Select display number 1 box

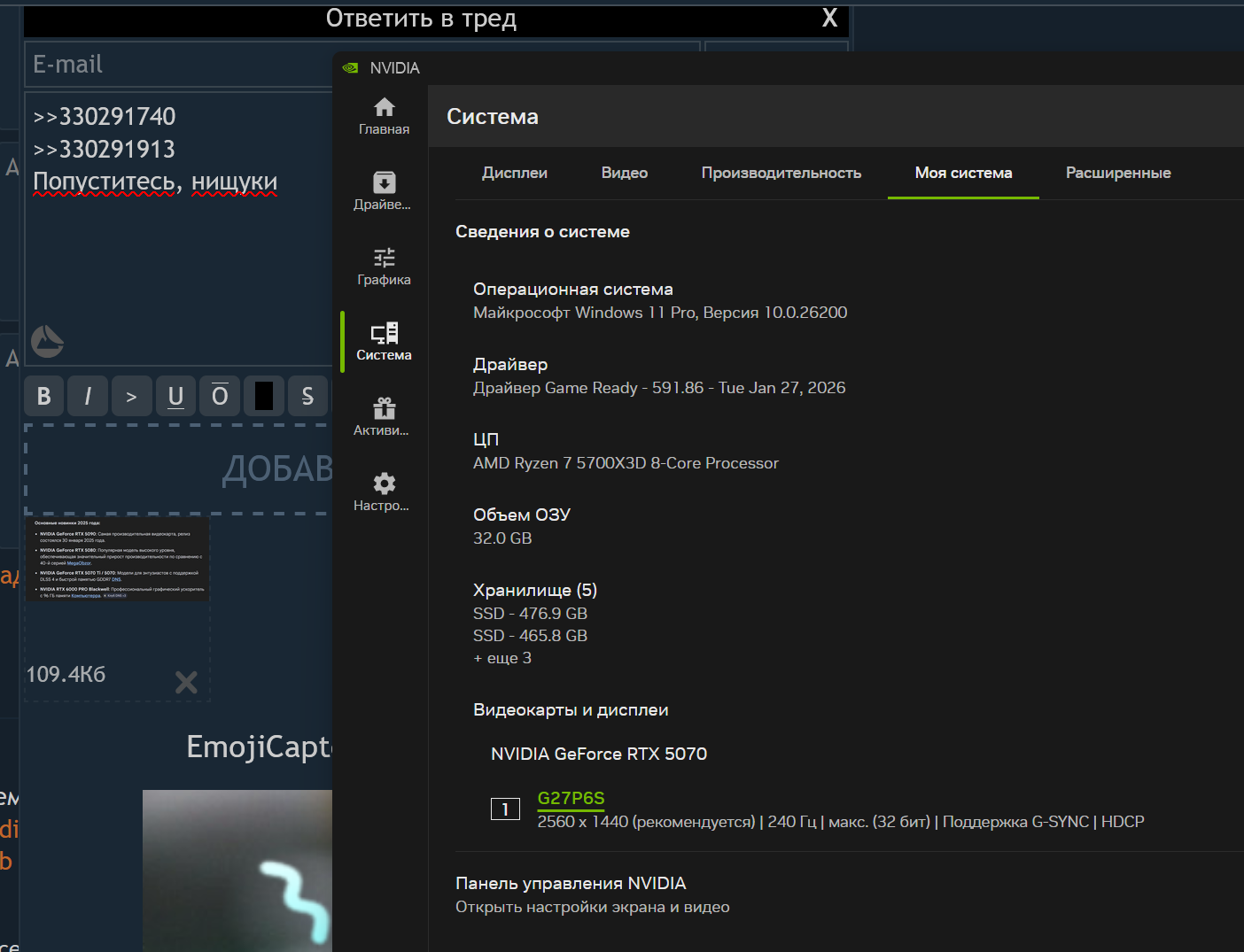pyautogui.click(x=505, y=809)
